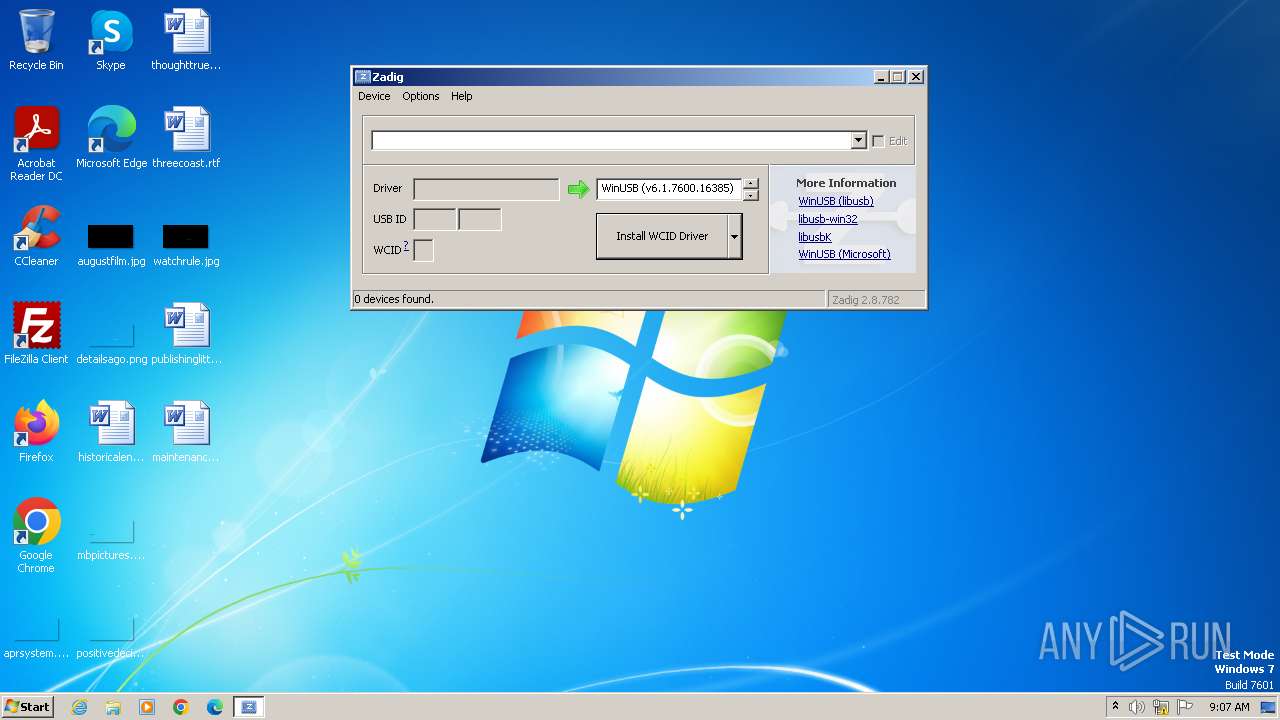The height and width of the screenshot is (720, 1280).
Task: Open the network tray icon
Action: pos(1161,707)
